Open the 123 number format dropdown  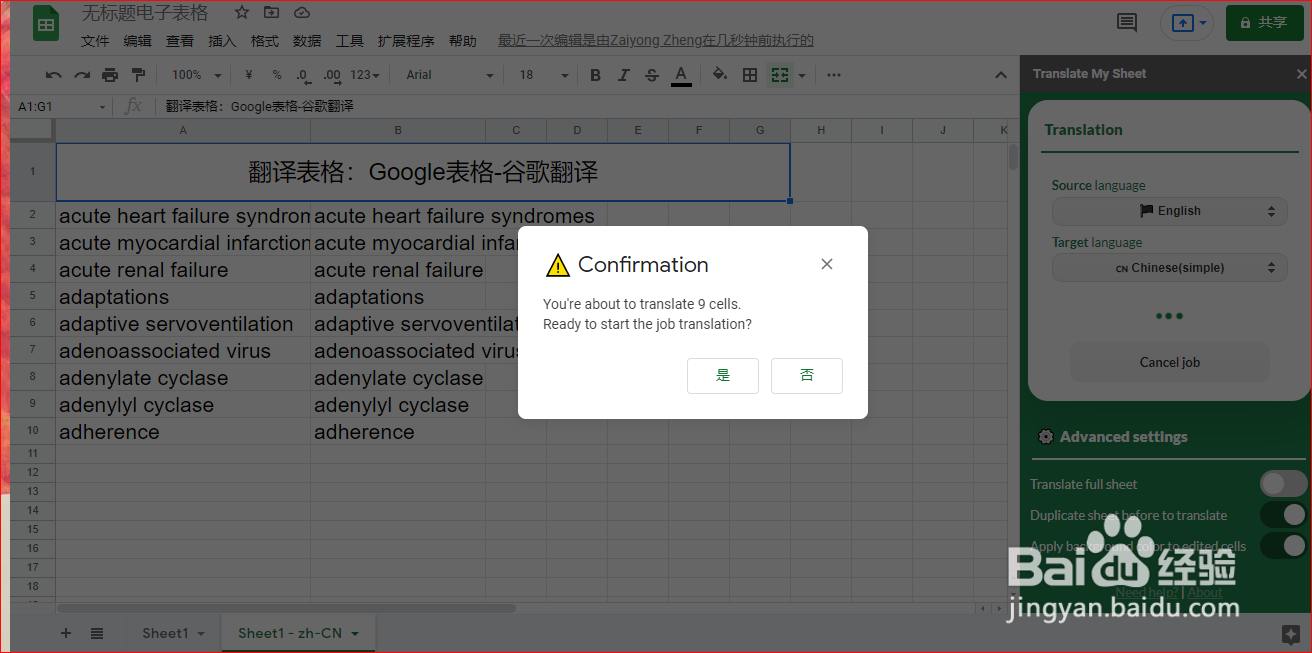pos(365,75)
